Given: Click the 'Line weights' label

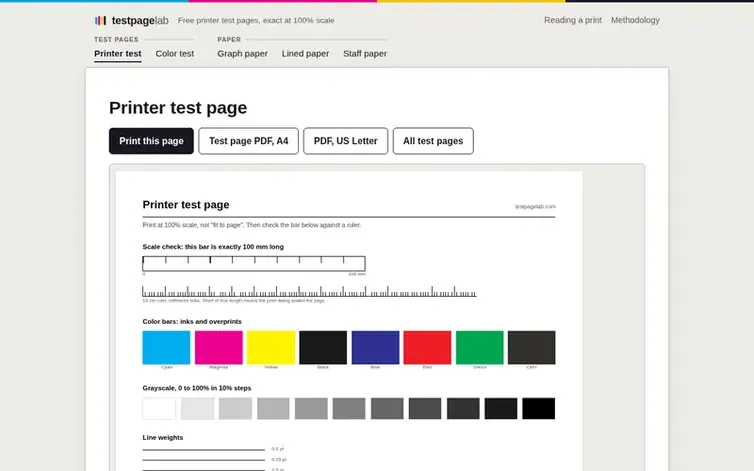Looking at the screenshot, I should [163, 437].
